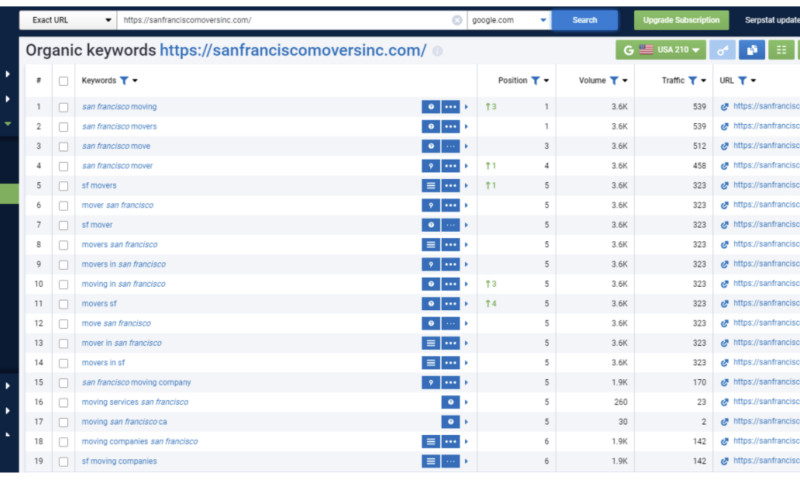Open the sanfranciscomoversinc.com title link
The height and width of the screenshot is (480, 800).
293,50
